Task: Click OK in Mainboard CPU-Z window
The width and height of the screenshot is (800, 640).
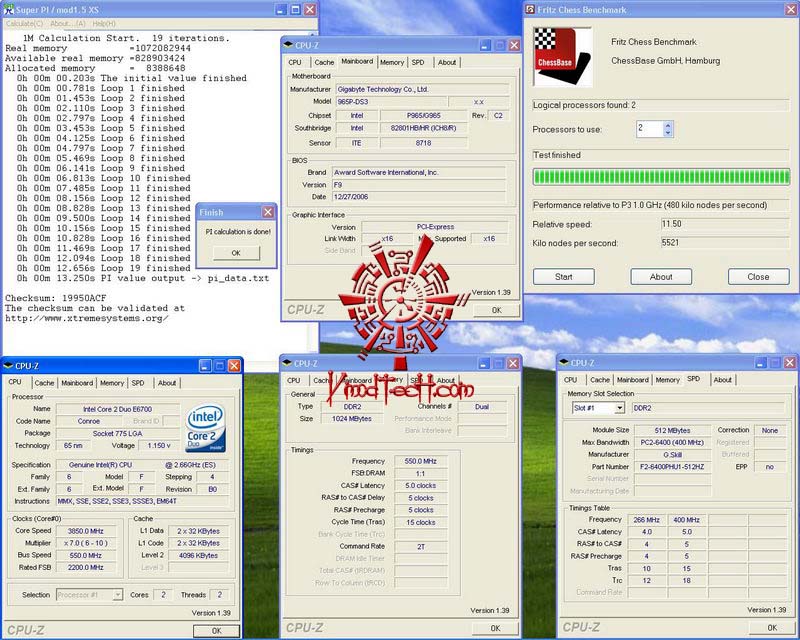Action: pos(496,310)
